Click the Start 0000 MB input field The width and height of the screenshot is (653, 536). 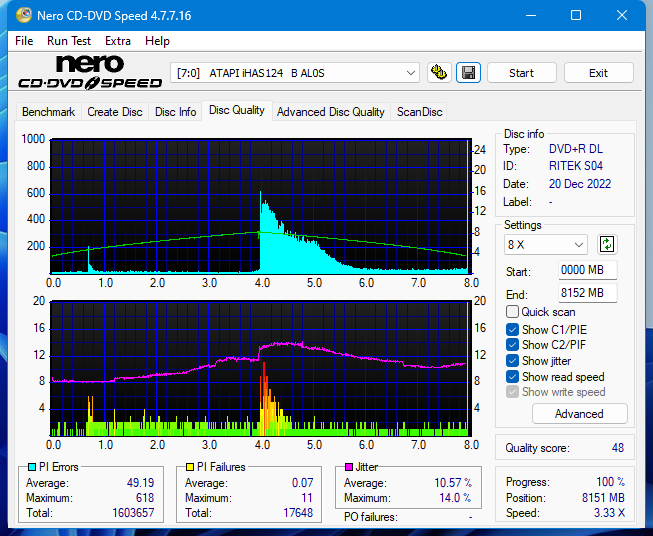pos(587,270)
